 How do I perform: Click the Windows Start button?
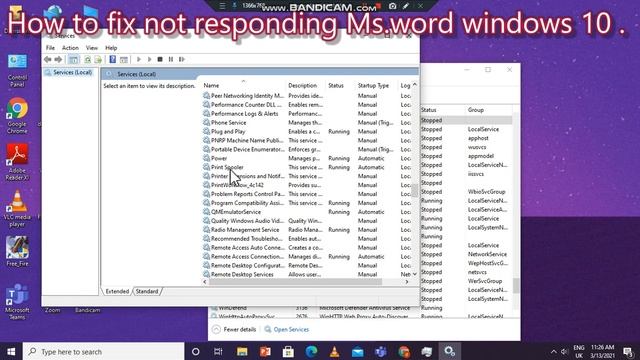[11, 351]
